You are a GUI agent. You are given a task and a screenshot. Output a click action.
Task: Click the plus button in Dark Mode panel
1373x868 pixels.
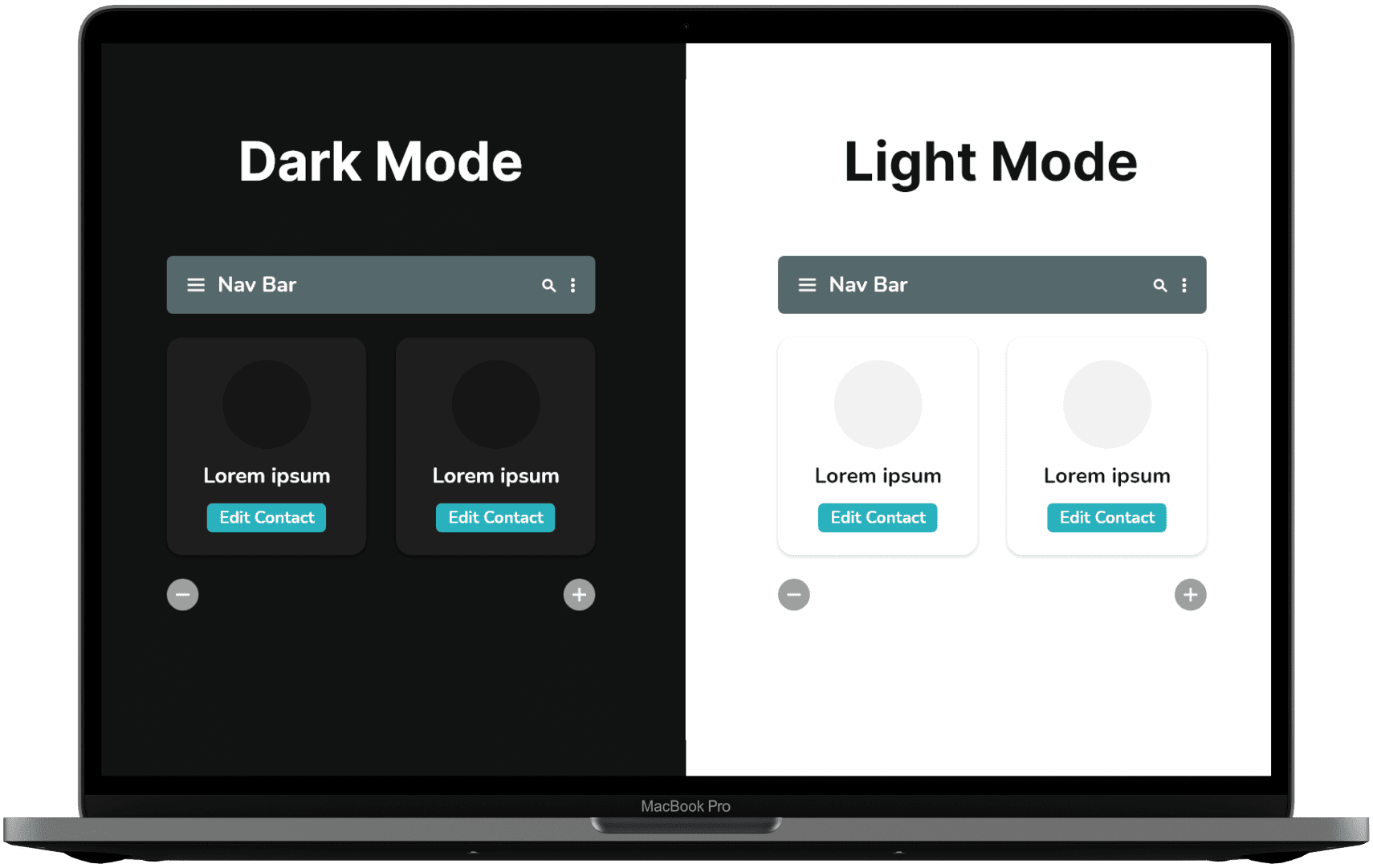coord(579,595)
